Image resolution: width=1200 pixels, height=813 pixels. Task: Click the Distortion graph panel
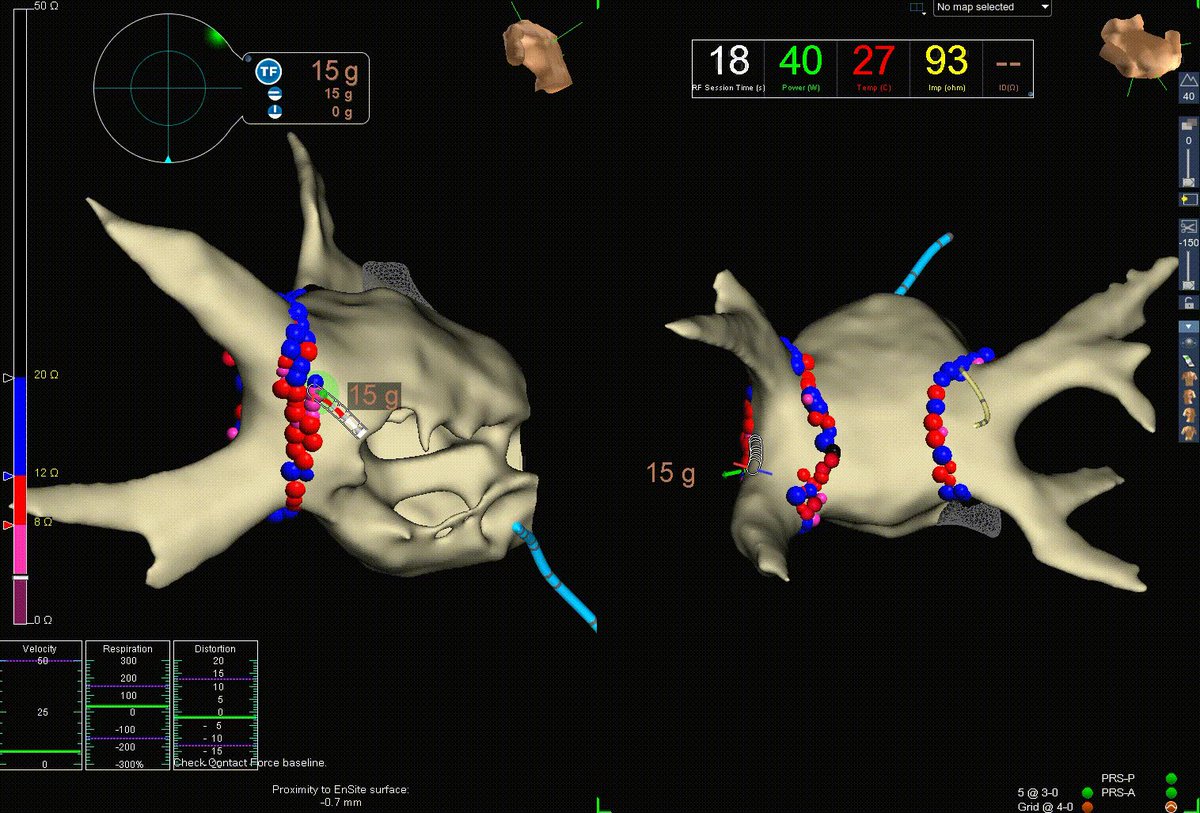coord(215,706)
